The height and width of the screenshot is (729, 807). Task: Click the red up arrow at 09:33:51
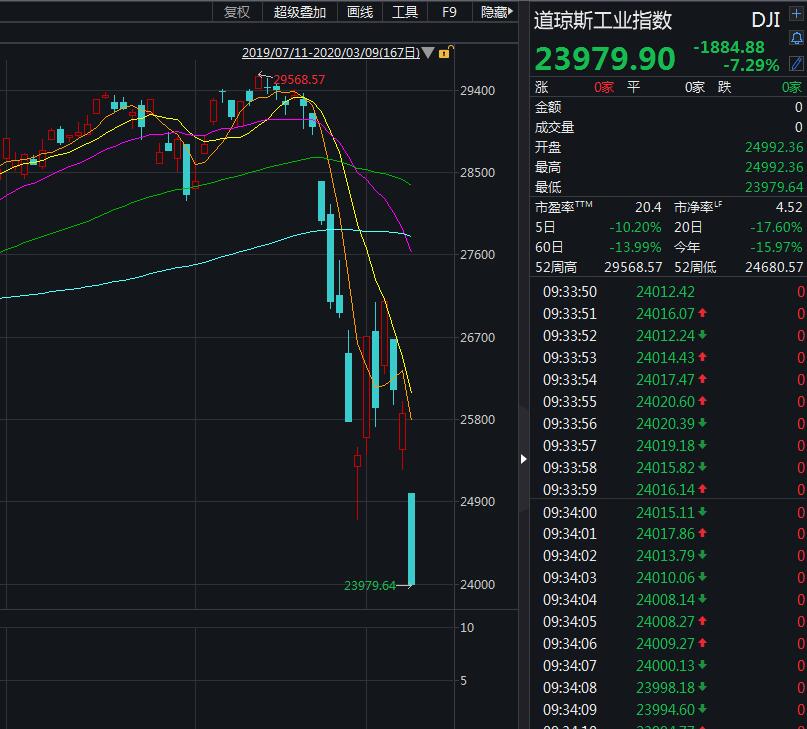pos(703,314)
